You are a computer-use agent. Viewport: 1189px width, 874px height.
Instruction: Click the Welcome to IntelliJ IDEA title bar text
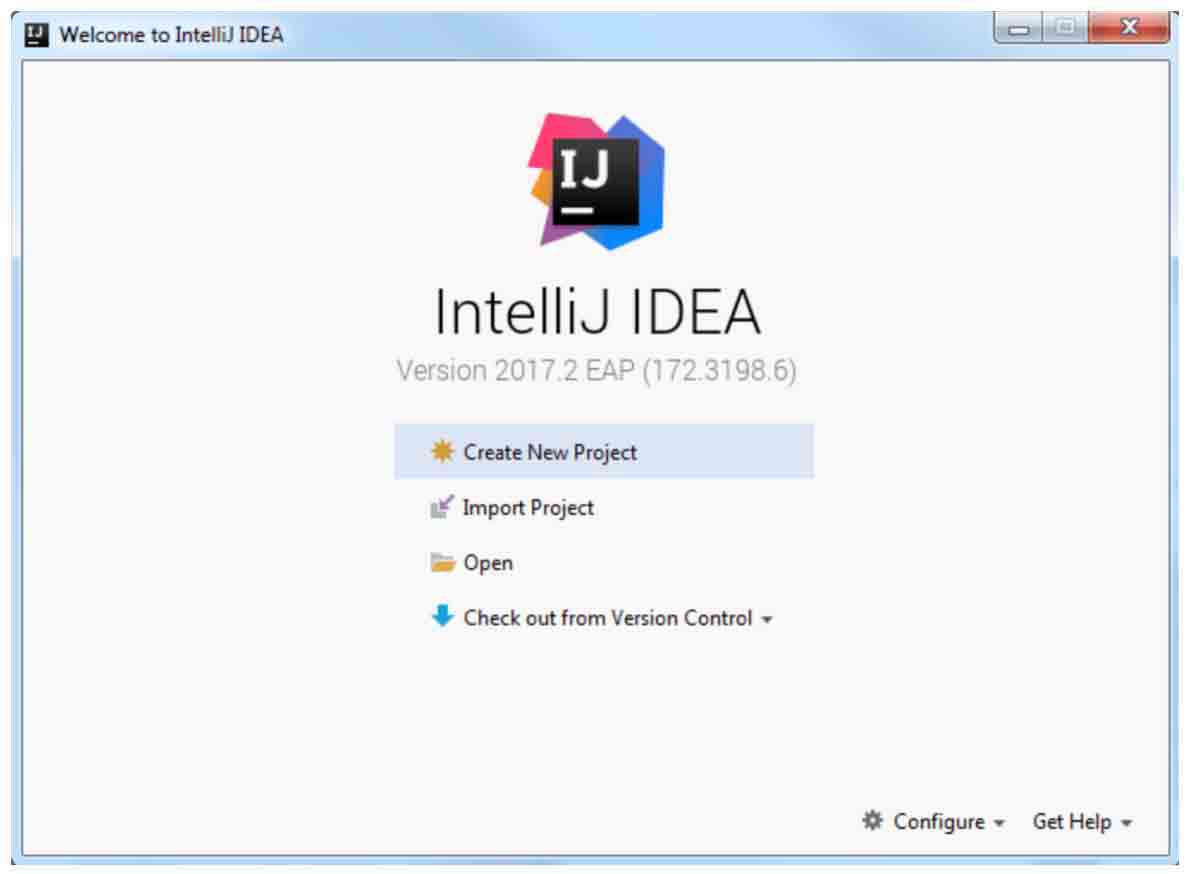coord(171,34)
